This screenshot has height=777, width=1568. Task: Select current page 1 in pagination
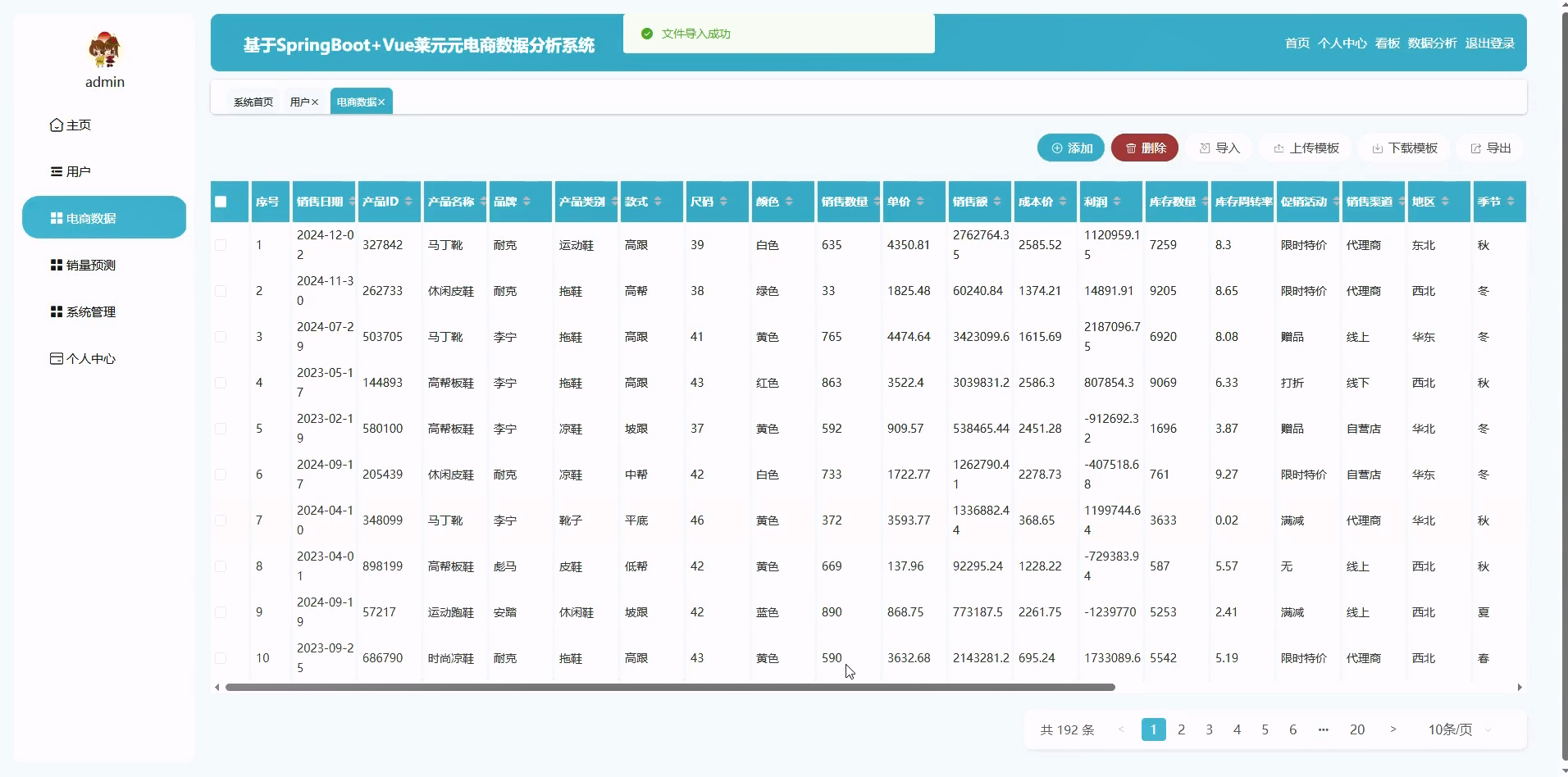1153,729
